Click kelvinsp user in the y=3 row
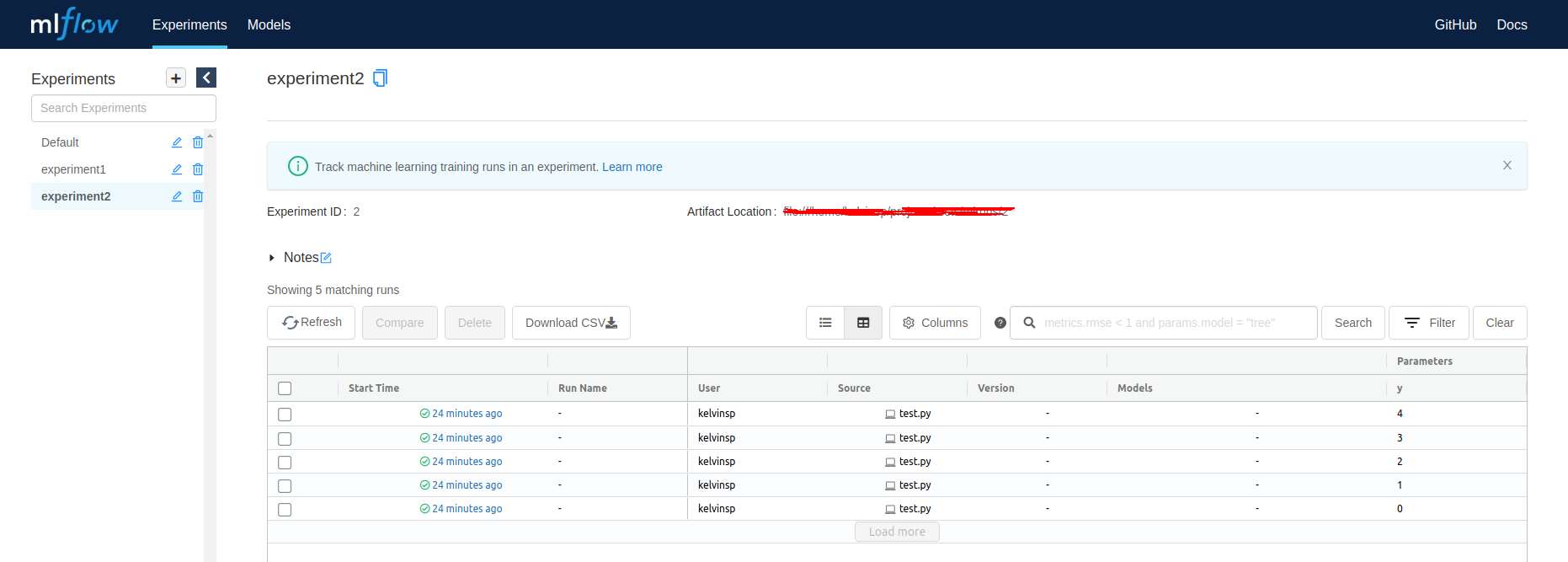Screen dimensions: 1568x562 click(x=717, y=438)
